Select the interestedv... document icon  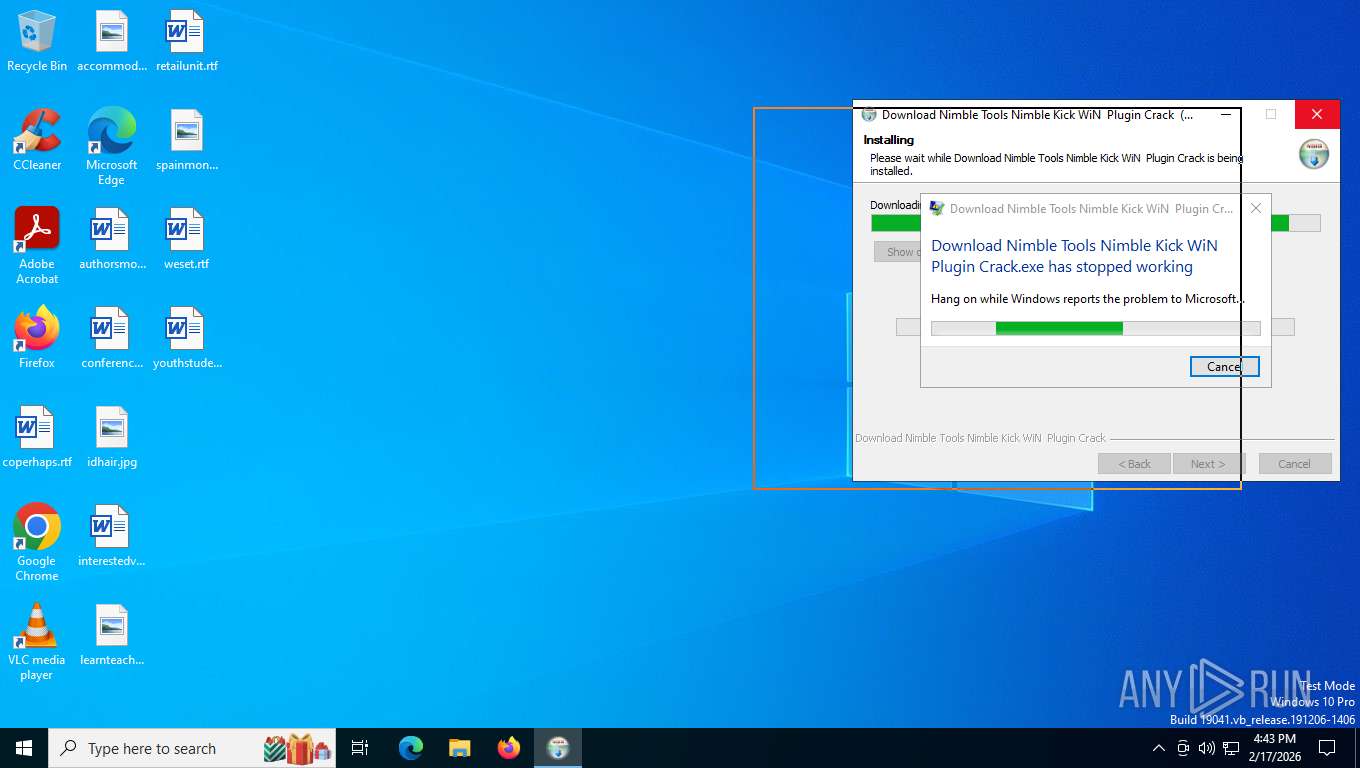(112, 536)
